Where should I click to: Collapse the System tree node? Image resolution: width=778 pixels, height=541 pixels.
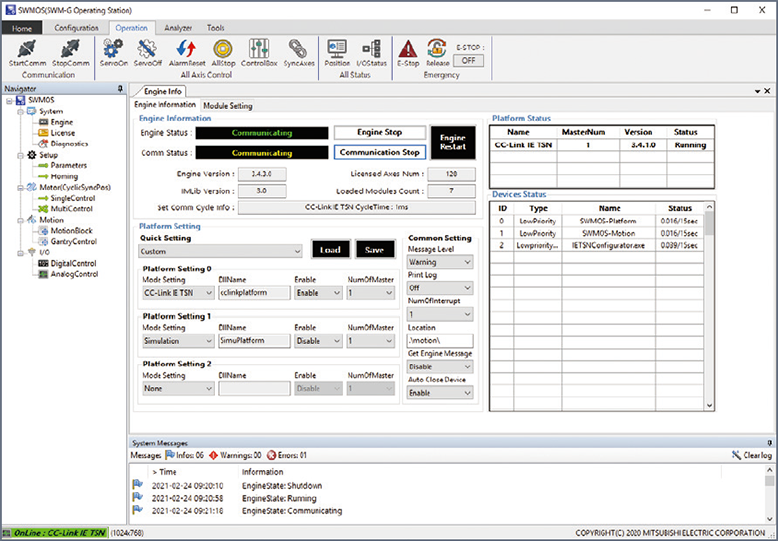click(20, 112)
